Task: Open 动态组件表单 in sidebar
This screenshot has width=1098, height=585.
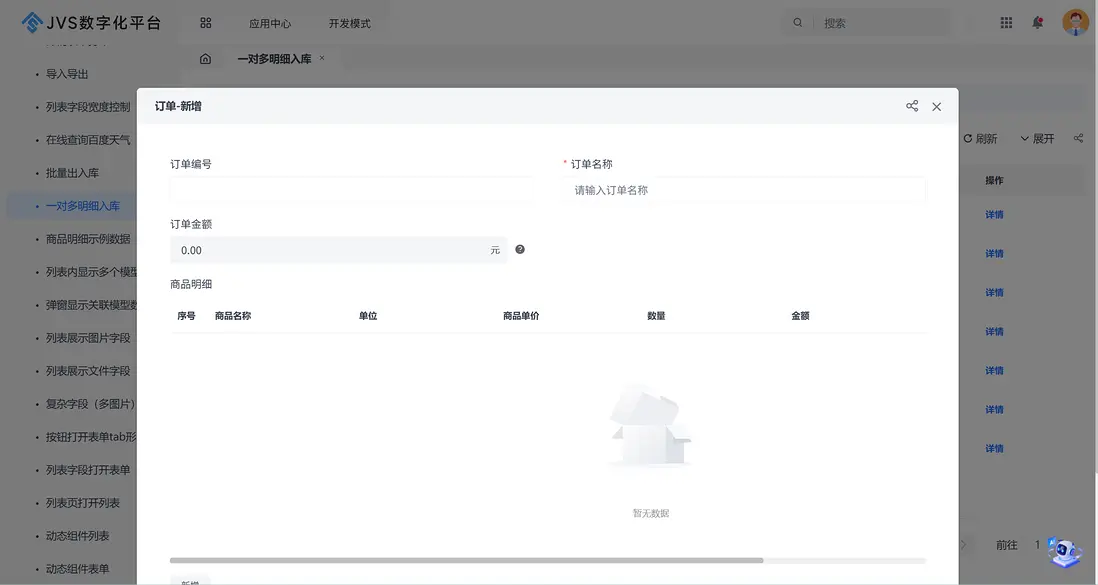Action: pyautogui.click(x=78, y=568)
